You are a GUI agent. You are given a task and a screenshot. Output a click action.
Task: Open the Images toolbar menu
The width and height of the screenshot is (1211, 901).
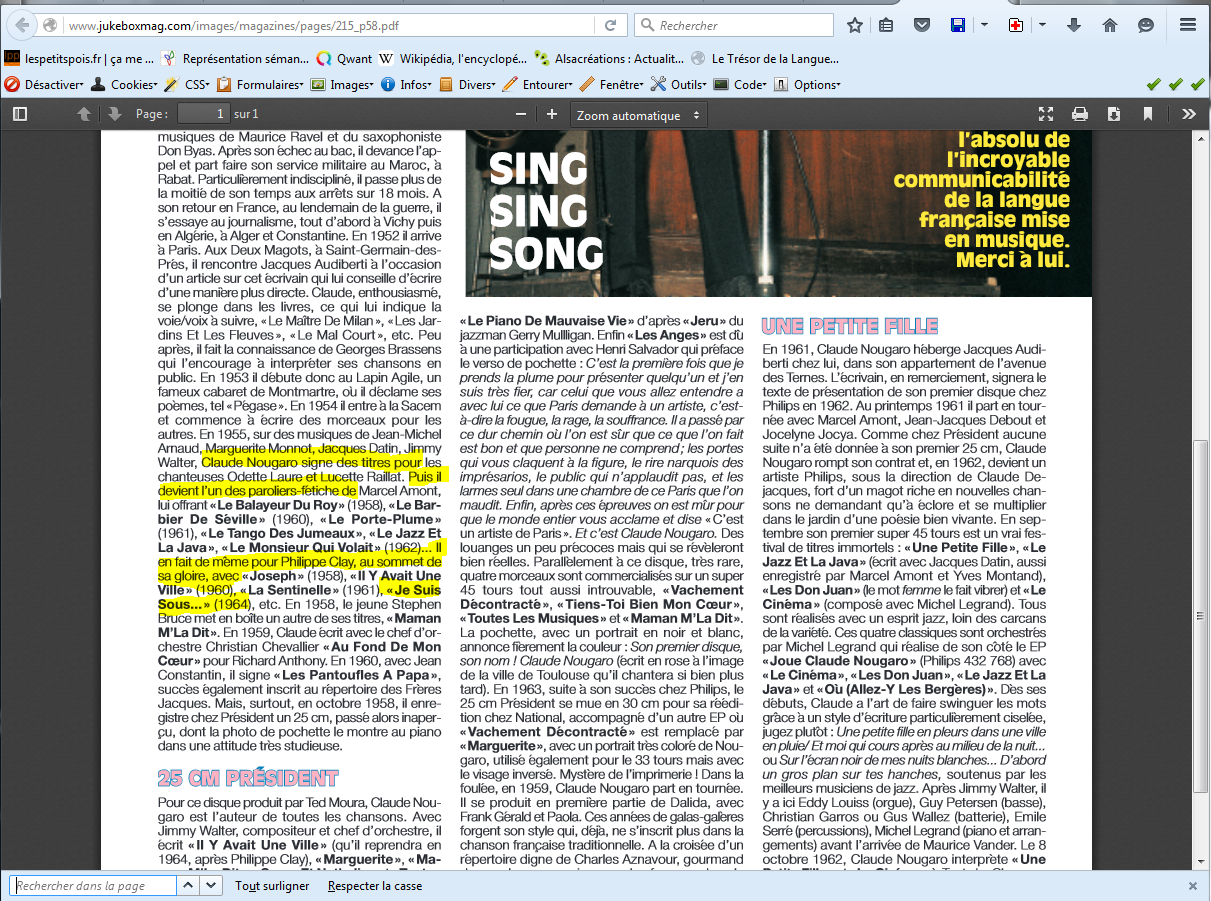pos(342,85)
